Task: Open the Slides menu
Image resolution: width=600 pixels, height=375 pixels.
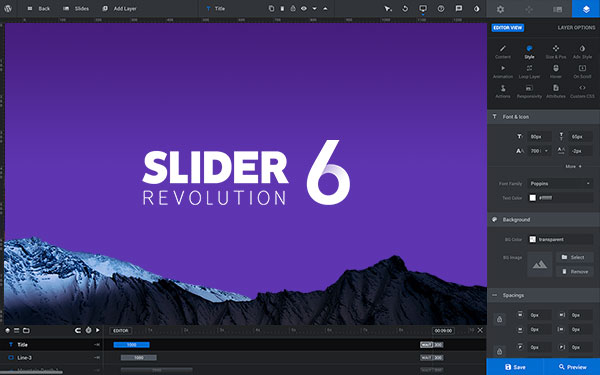Action: pos(76,8)
